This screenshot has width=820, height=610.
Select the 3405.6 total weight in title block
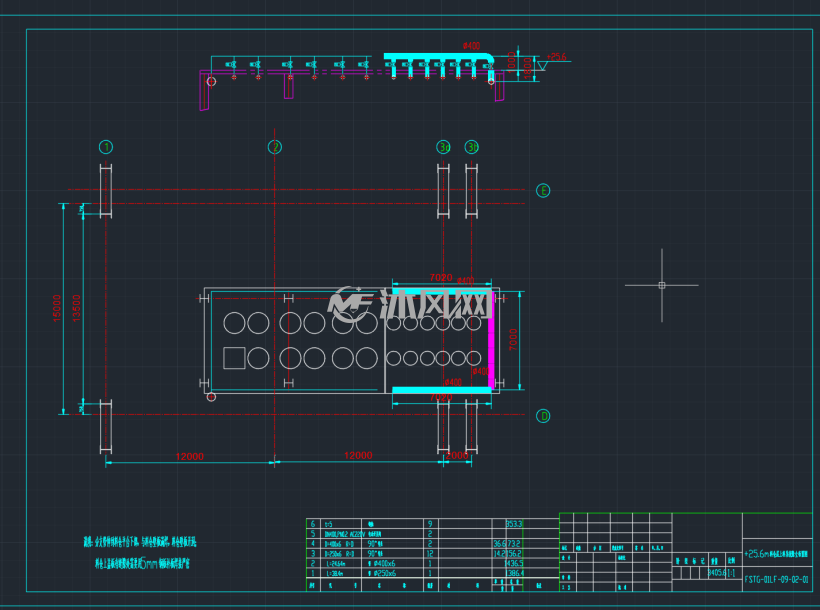715,573
